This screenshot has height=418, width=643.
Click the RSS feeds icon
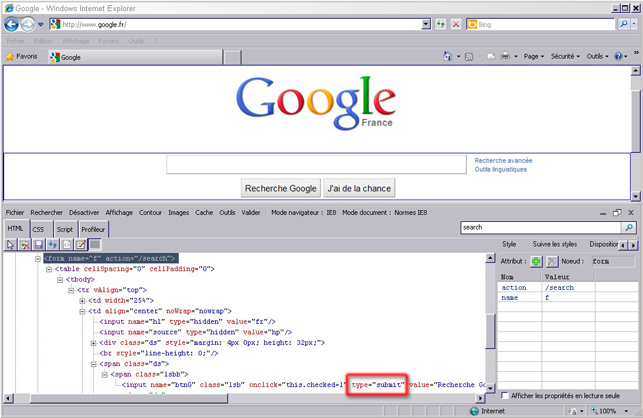(x=469, y=57)
